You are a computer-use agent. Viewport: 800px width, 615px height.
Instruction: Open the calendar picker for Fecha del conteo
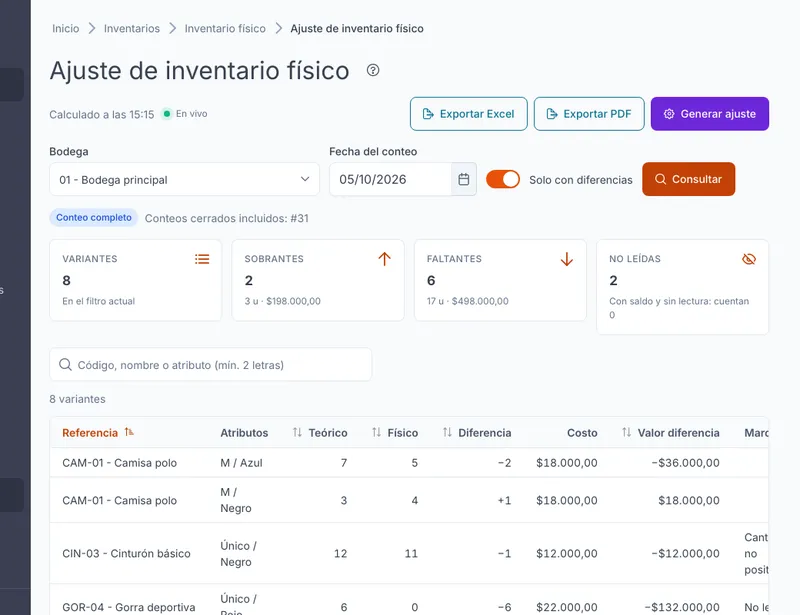pos(463,179)
